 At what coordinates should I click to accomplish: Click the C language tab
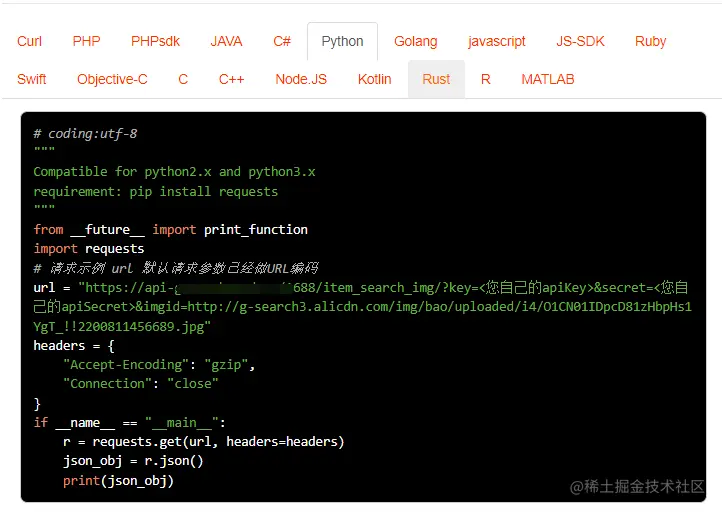pyautogui.click(x=183, y=79)
